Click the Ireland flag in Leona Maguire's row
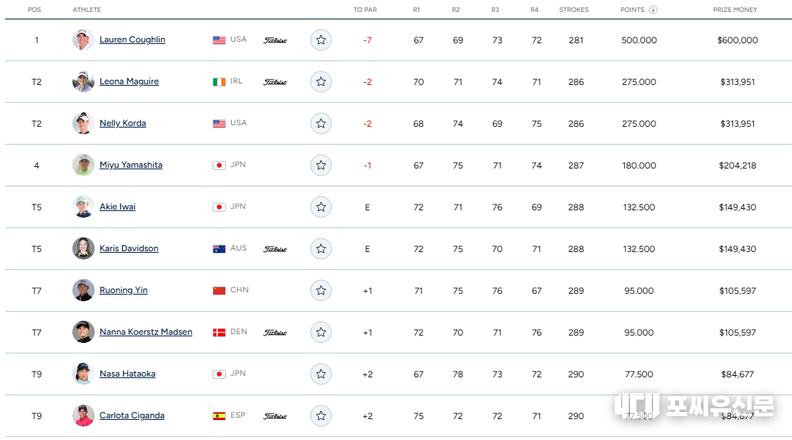This screenshot has width=792, height=440. point(219,82)
